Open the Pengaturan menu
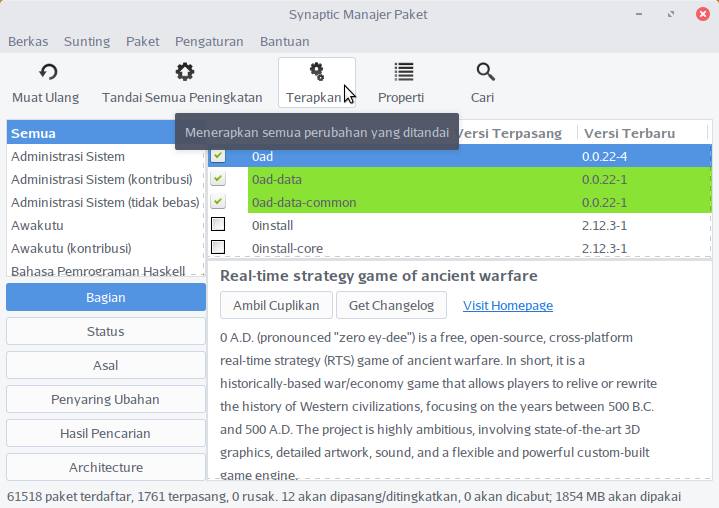The image size is (719, 508). click(x=209, y=42)
